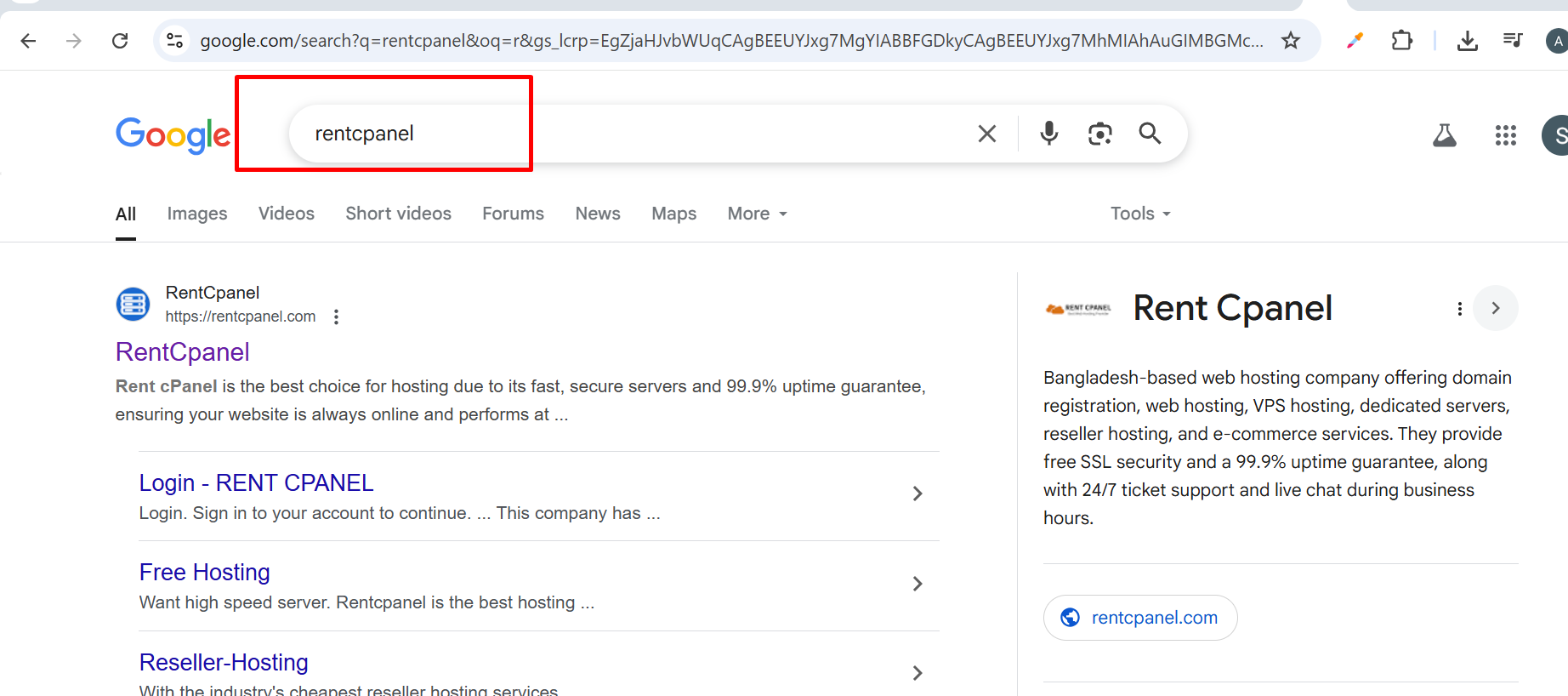Open the Reseller-Hosting link
Screen dimensions: 1568x696
(224, 662)
